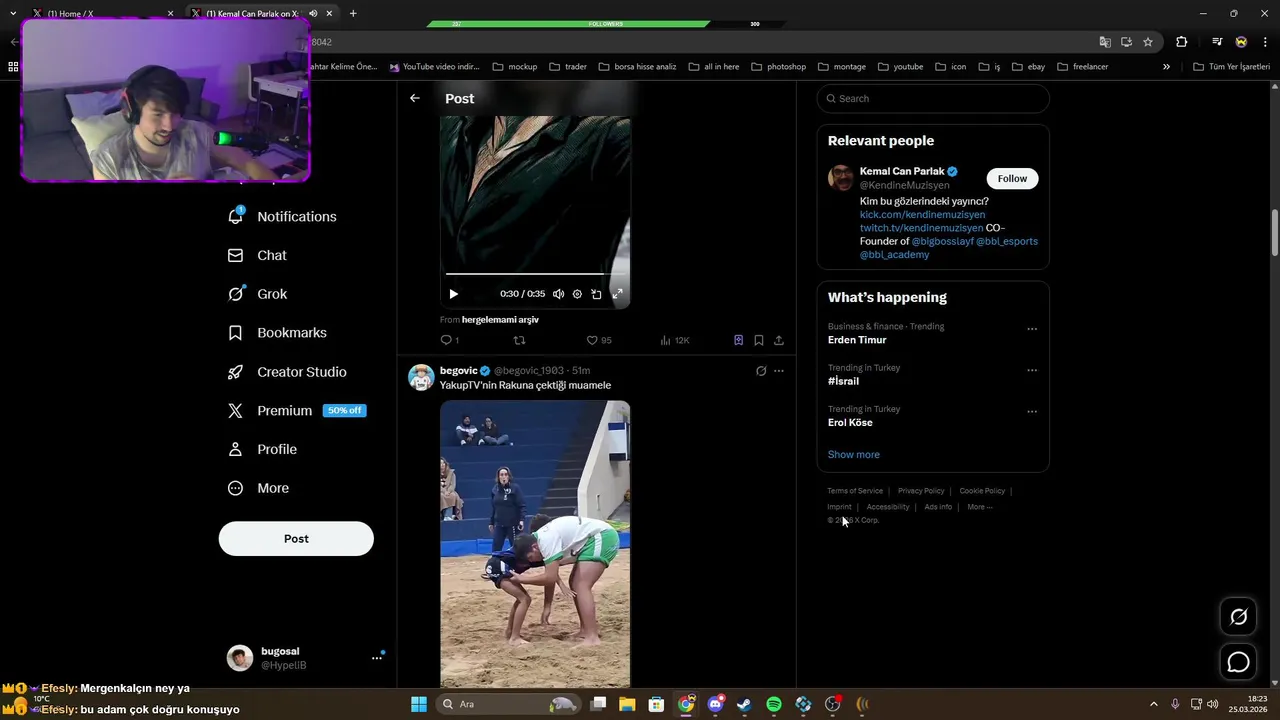Open a new browser tab
The width and height of the screenshot is (1280, 720).
353,14
